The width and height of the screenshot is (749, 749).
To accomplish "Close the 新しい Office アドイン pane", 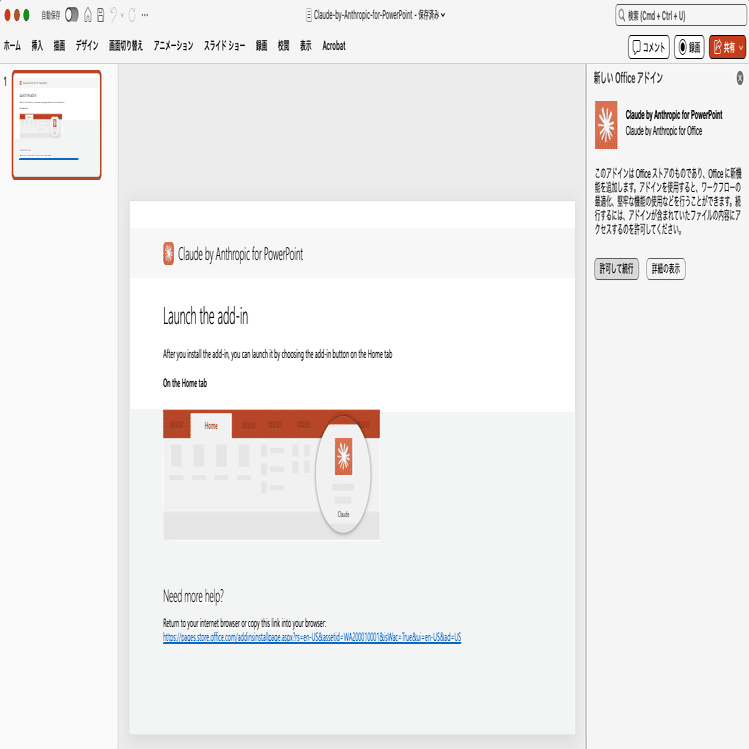I will tap(740, 78).
